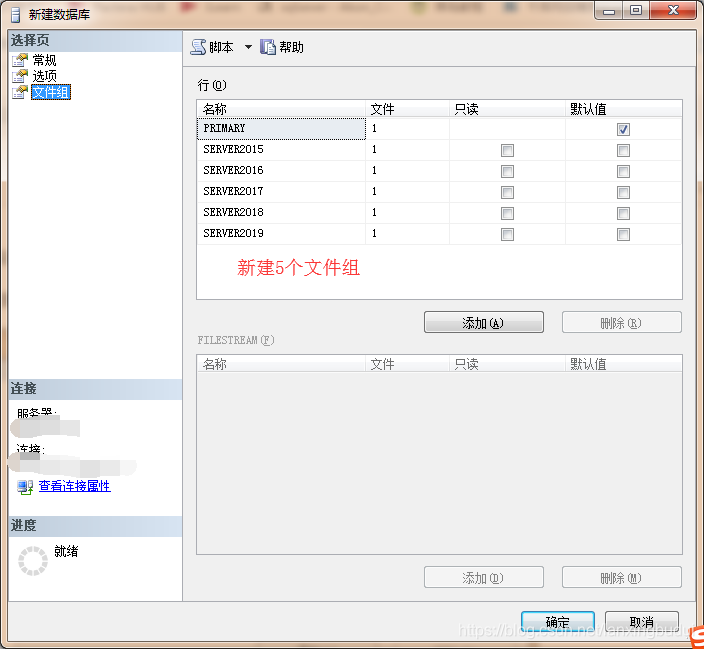Select the SERVER2017 name cell
Screen dimensions: 704x649
click(282, 192)
